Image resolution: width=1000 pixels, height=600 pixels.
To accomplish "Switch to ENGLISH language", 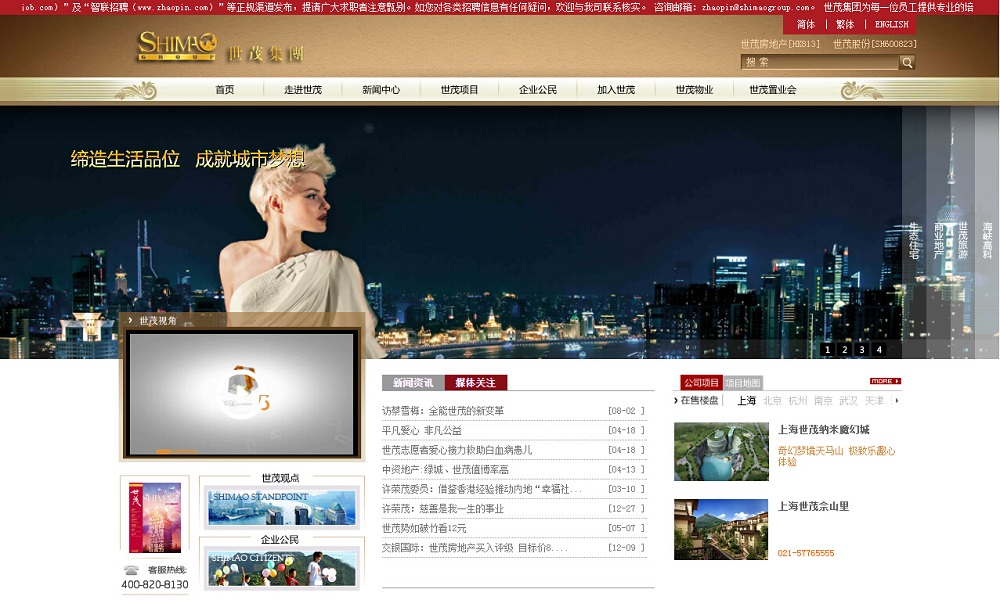I will click(892, 24).
